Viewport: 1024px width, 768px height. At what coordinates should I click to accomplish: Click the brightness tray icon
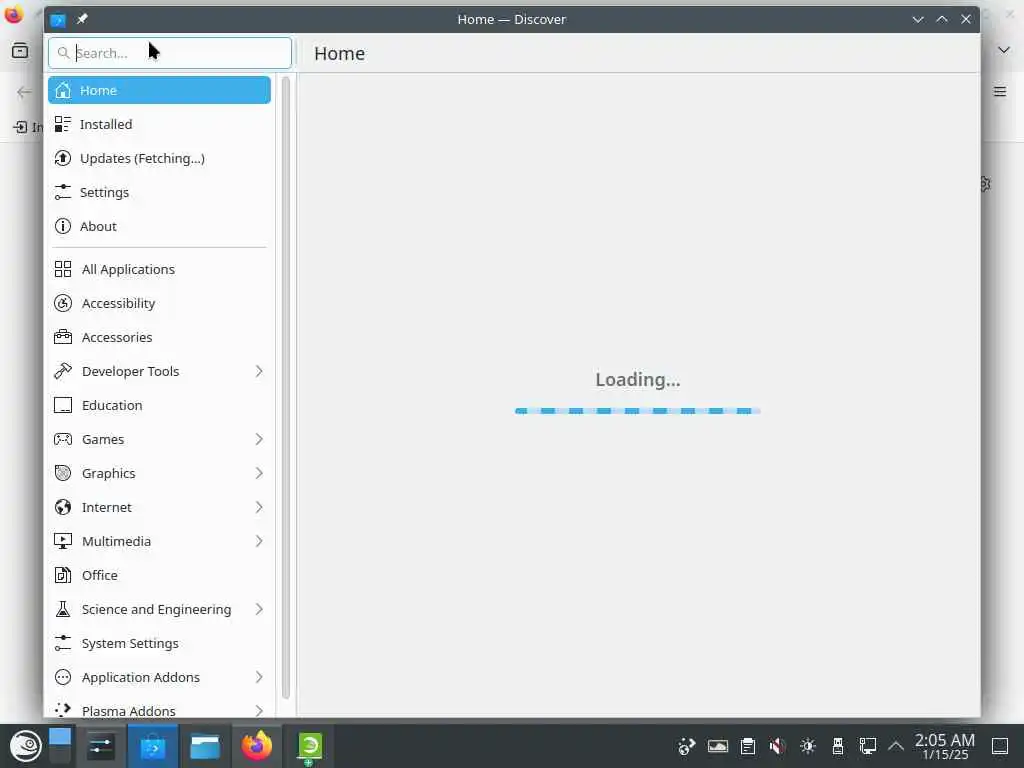[808, 746]
